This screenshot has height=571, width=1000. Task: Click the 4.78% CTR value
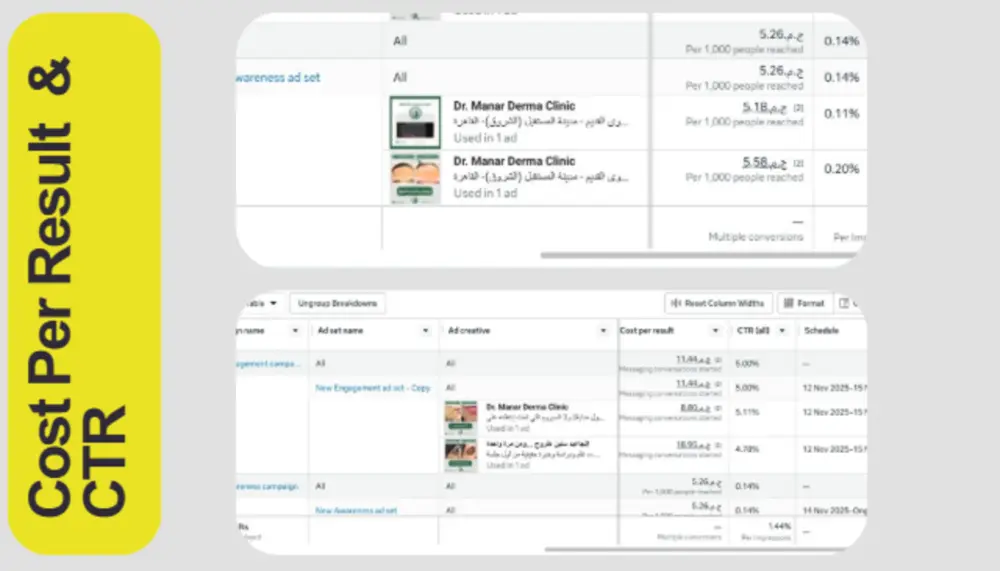click(747, 449)
